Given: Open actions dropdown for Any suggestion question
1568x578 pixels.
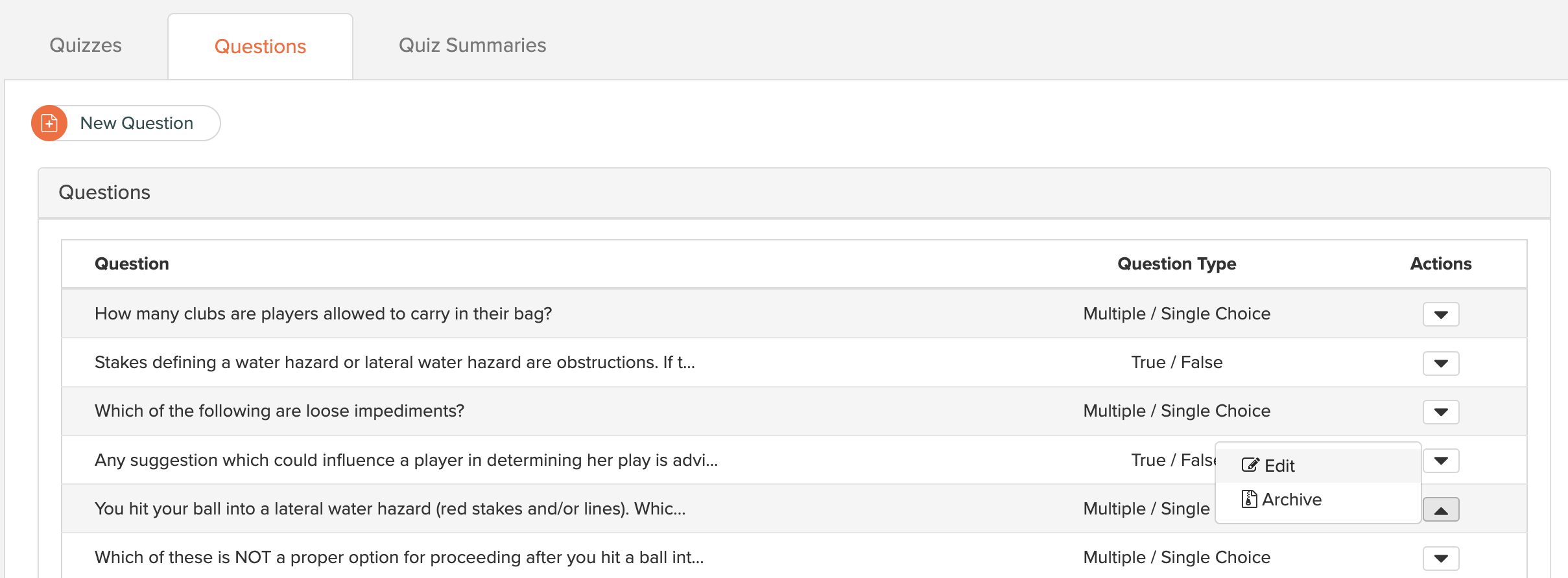Looking at the screenshot, I should click(1441, 461).
